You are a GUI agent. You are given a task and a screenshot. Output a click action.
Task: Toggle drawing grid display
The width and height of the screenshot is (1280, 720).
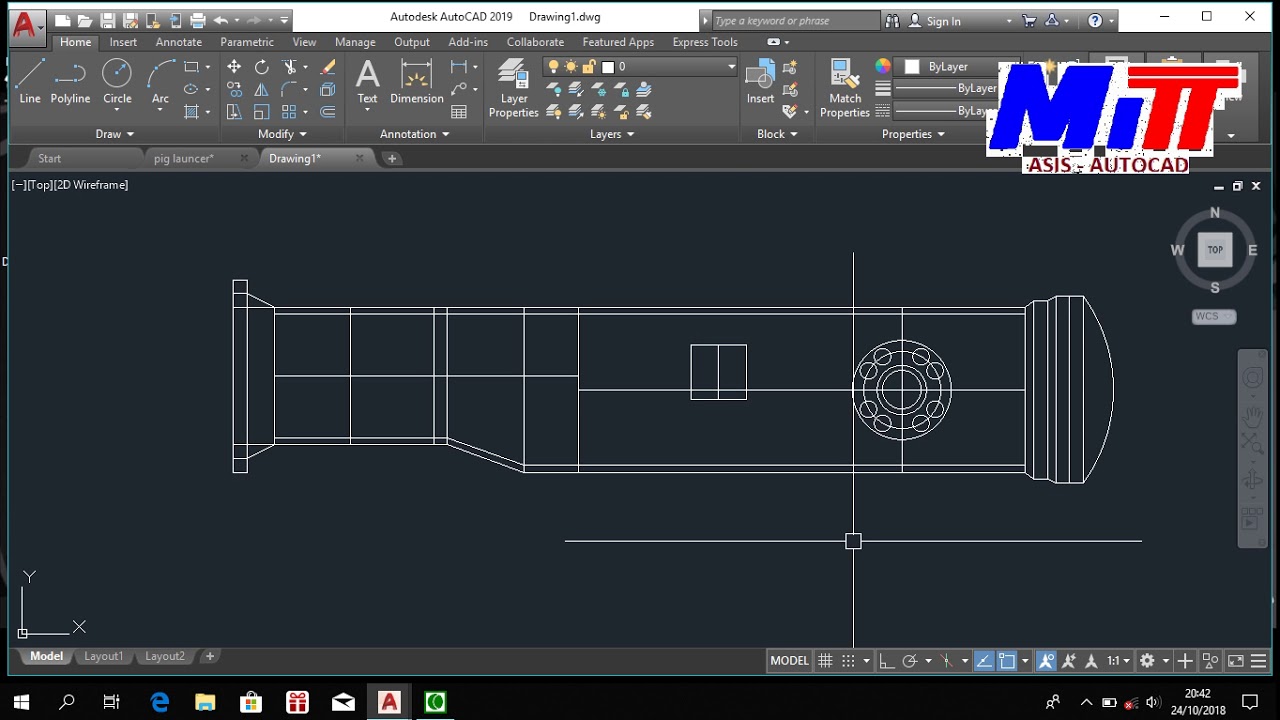point(825,661)
